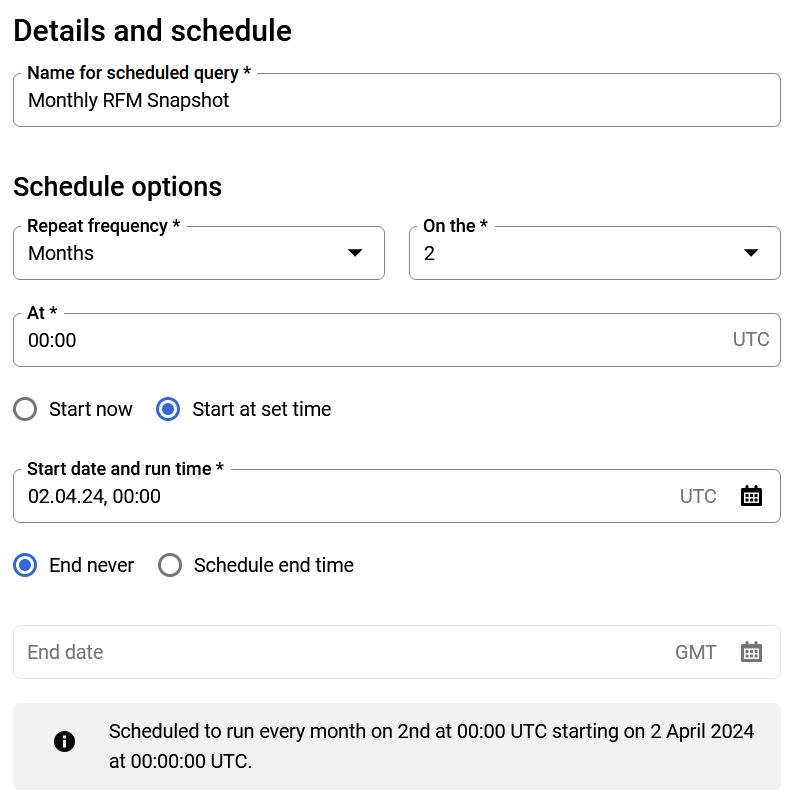801x804 pixels.
Task: Click the schedule summary message text
Action: coord(431,746)
